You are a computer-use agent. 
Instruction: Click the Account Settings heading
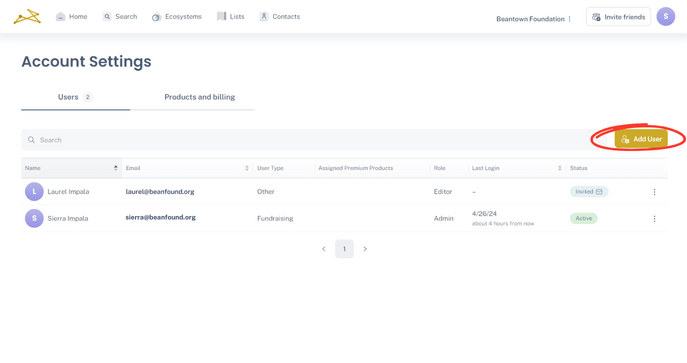pyautogui.click(x=86, y=62)
